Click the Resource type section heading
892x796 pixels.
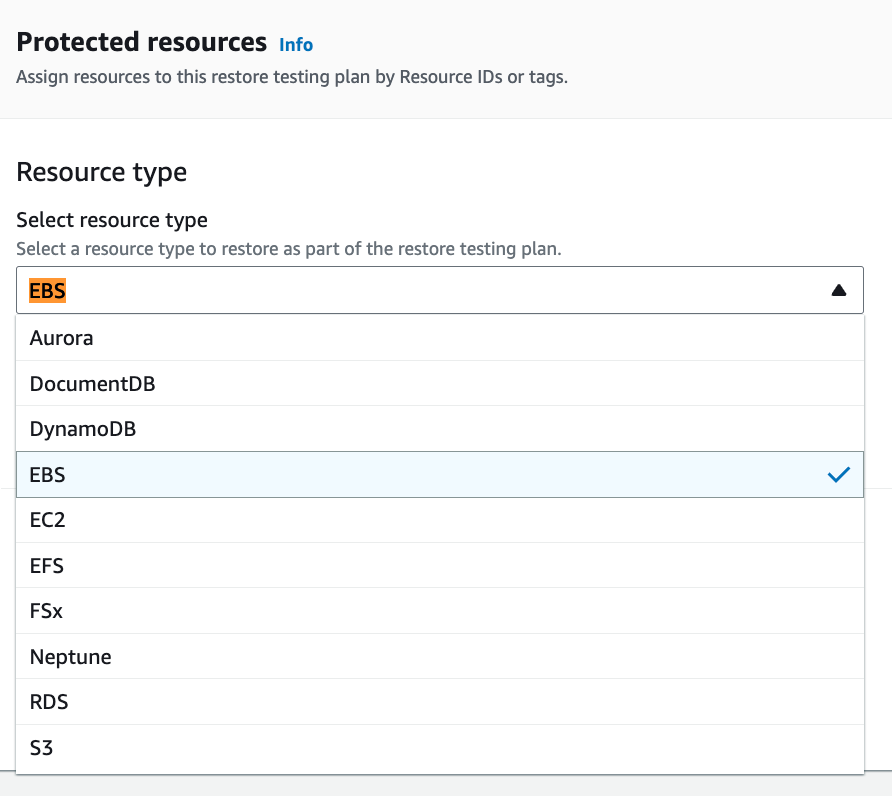pyautogui.click(x=101, y=172)
